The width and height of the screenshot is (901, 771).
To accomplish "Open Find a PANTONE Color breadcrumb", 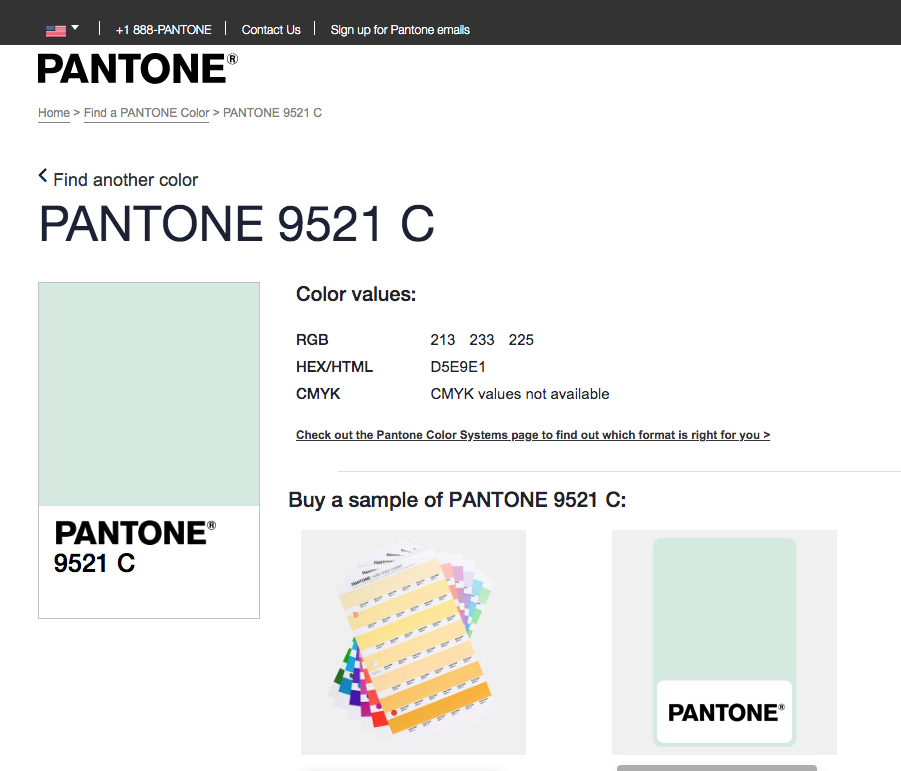I will pos(147,113).
